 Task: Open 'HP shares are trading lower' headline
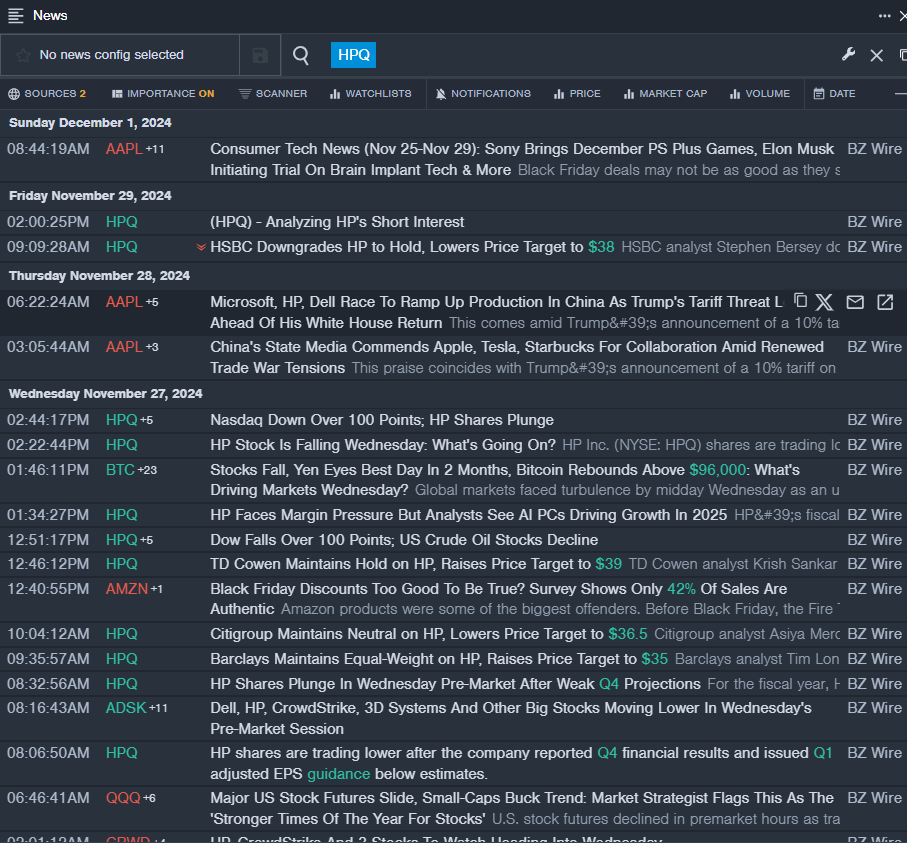point(521,763)
